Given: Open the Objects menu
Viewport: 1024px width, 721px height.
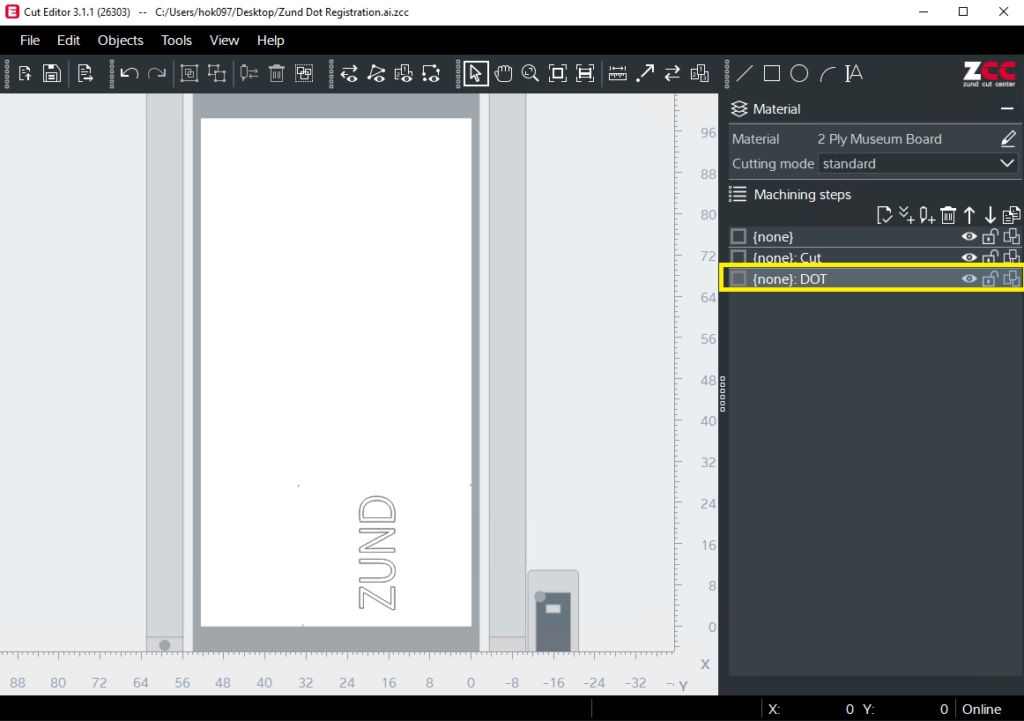Looking at the screenshot, I should 120,40.
